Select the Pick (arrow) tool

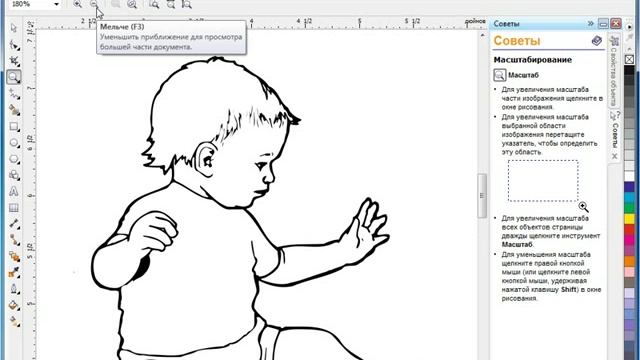14,28
